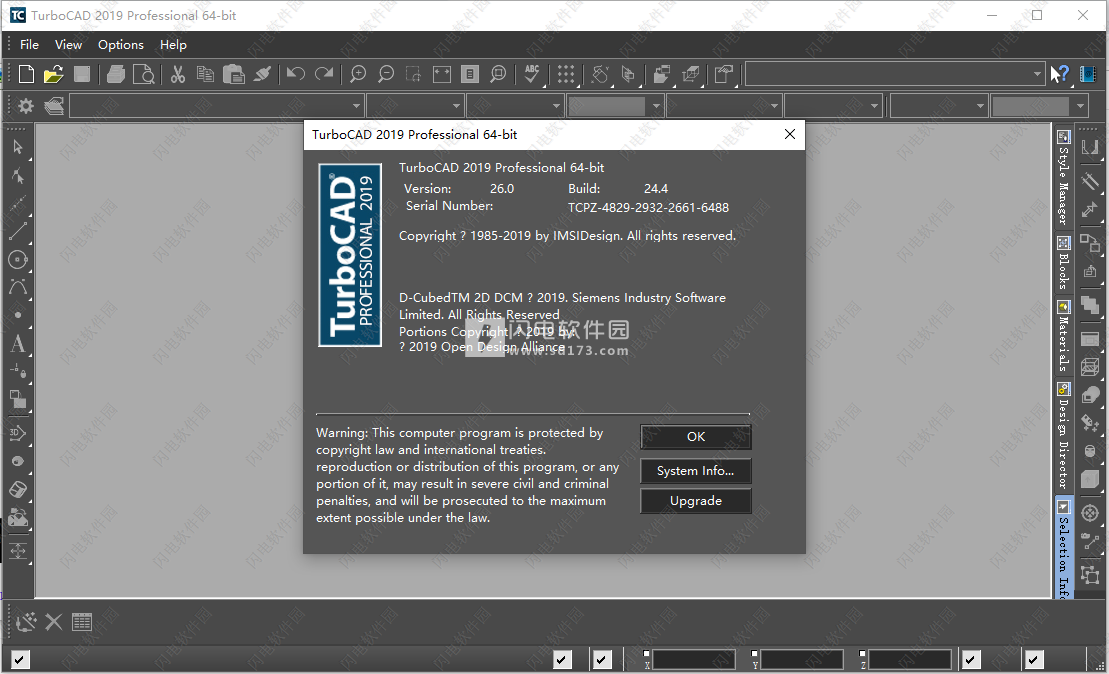Open the Help menu
The height and width of the screenshot is (674, 1109).
(x=173, y=45)
